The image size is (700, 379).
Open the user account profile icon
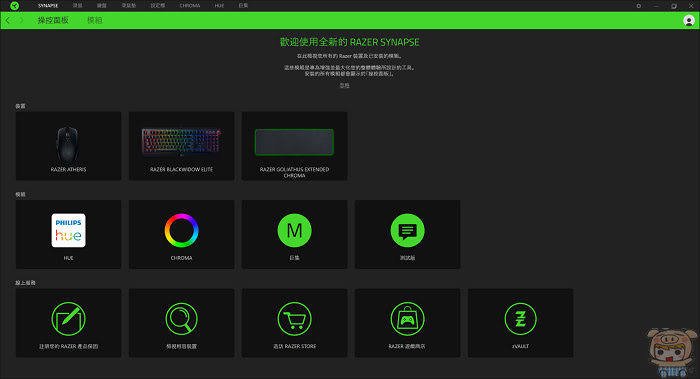pos(689,21)
